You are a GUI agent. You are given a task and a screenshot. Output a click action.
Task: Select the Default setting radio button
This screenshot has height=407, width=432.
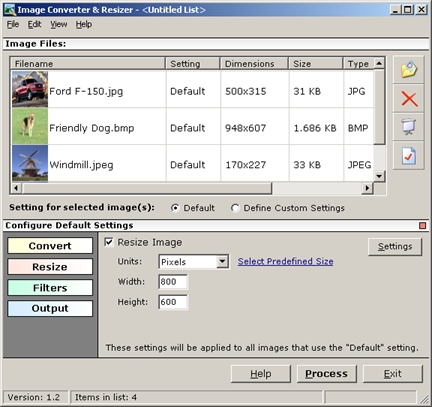[x=175, y=208]
